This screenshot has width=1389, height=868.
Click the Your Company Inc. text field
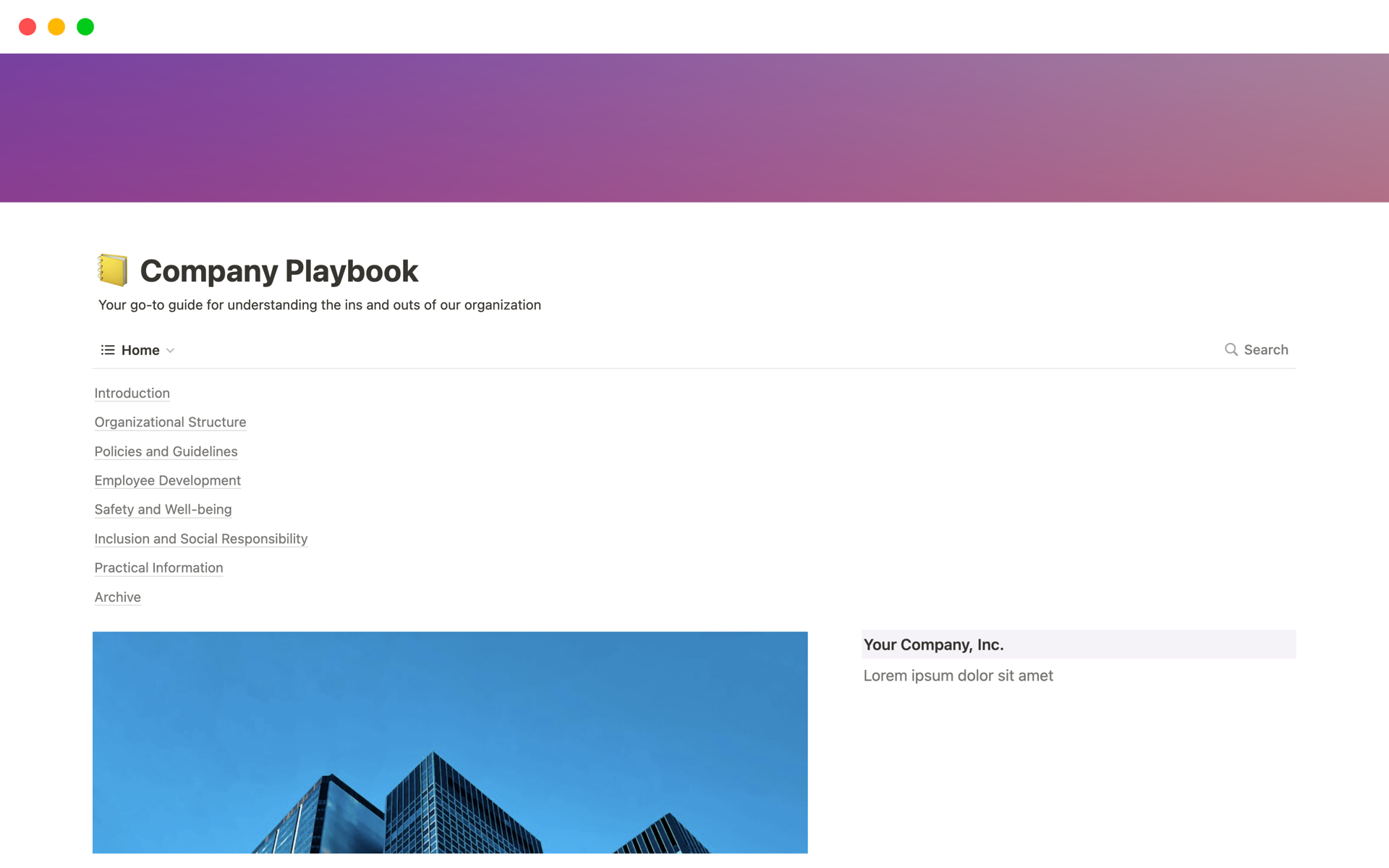click(x=935, y=644)
